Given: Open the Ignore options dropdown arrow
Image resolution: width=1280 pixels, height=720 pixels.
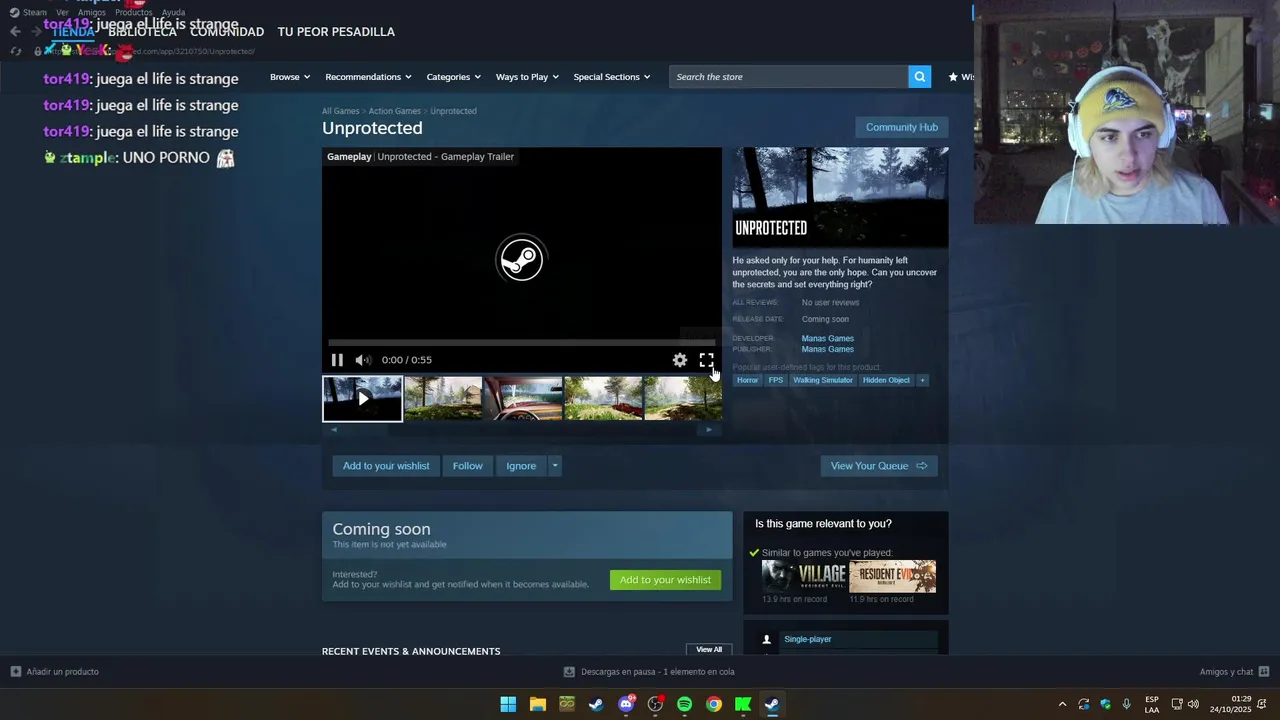Looking at the screenshot, I should (x=555, y=466).
